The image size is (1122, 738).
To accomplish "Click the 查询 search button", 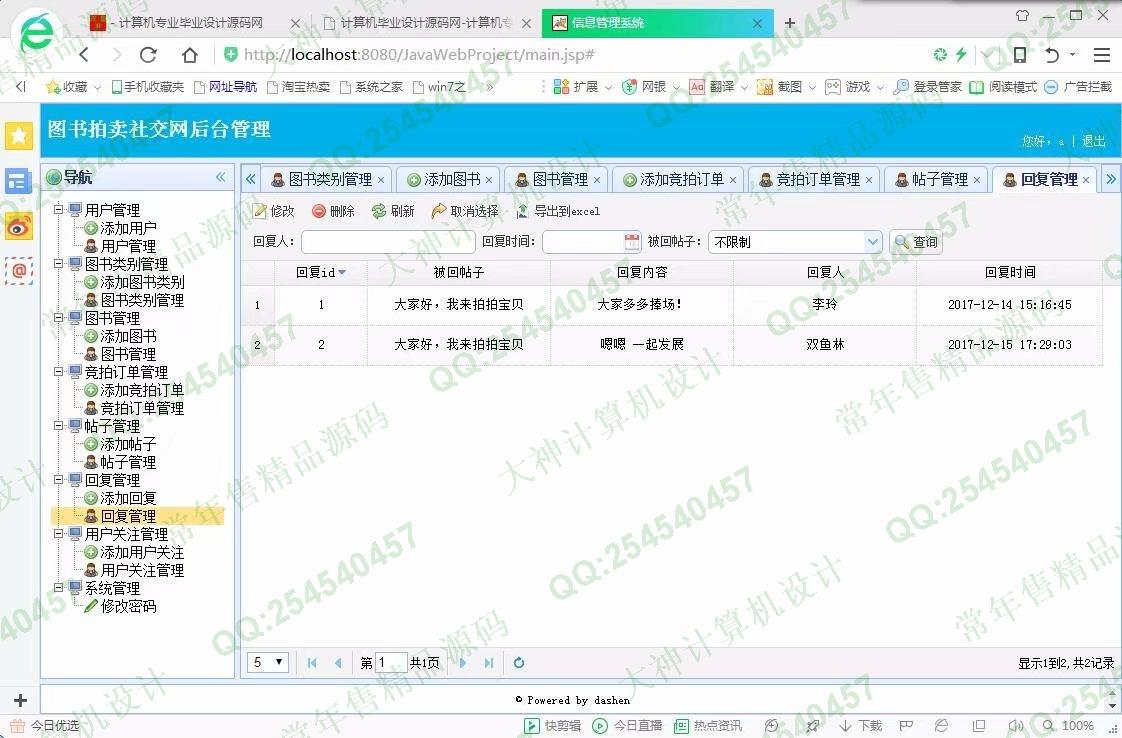I will (x=916, y=242).
